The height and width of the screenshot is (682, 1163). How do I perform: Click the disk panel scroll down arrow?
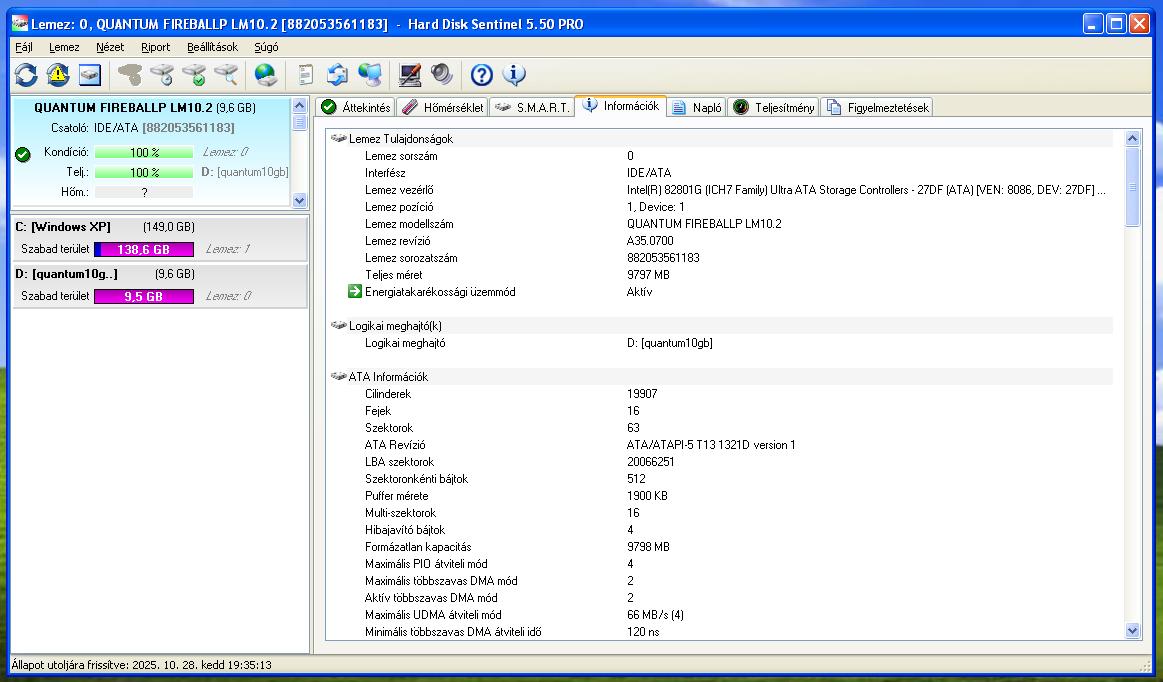click(x=299, y=200)
